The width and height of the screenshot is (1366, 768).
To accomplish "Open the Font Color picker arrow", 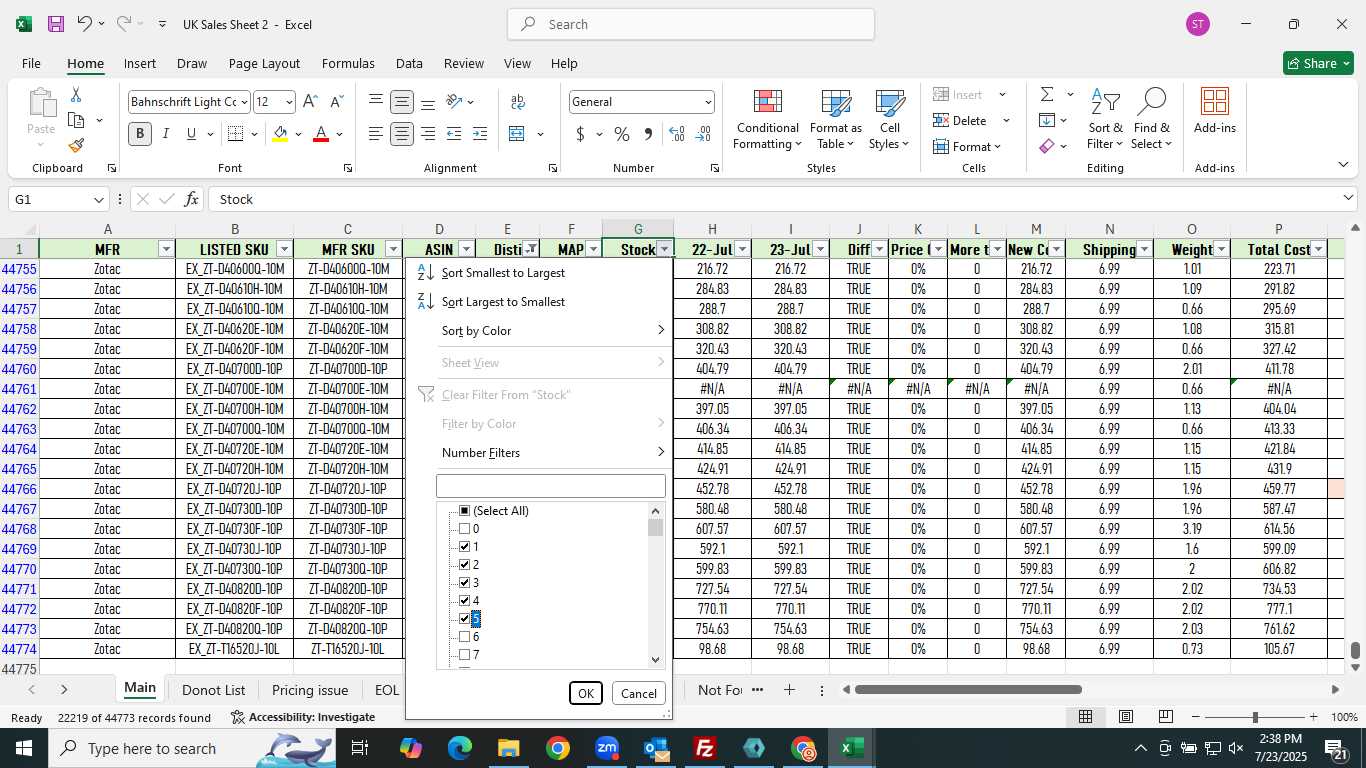I will click(340, 134).
